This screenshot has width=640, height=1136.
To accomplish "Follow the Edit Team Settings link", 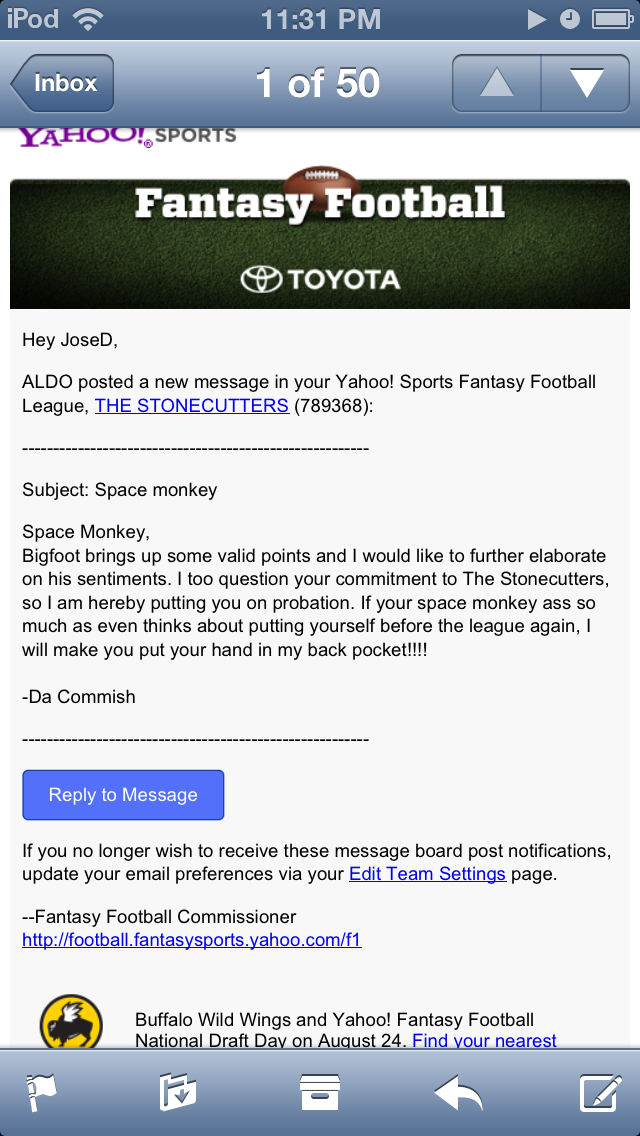I will 428,874.
